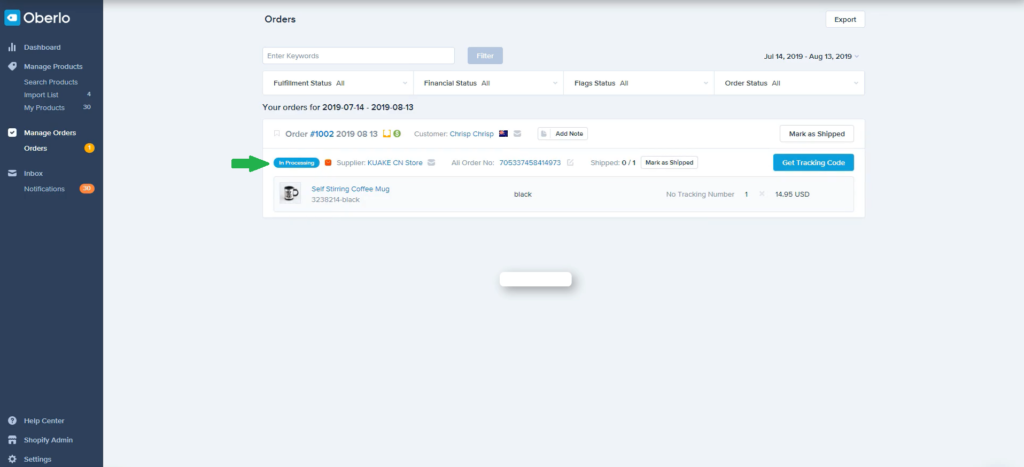Click the yellow note icon after order date
Screen dimensions: 1024x467
[387, 134]
